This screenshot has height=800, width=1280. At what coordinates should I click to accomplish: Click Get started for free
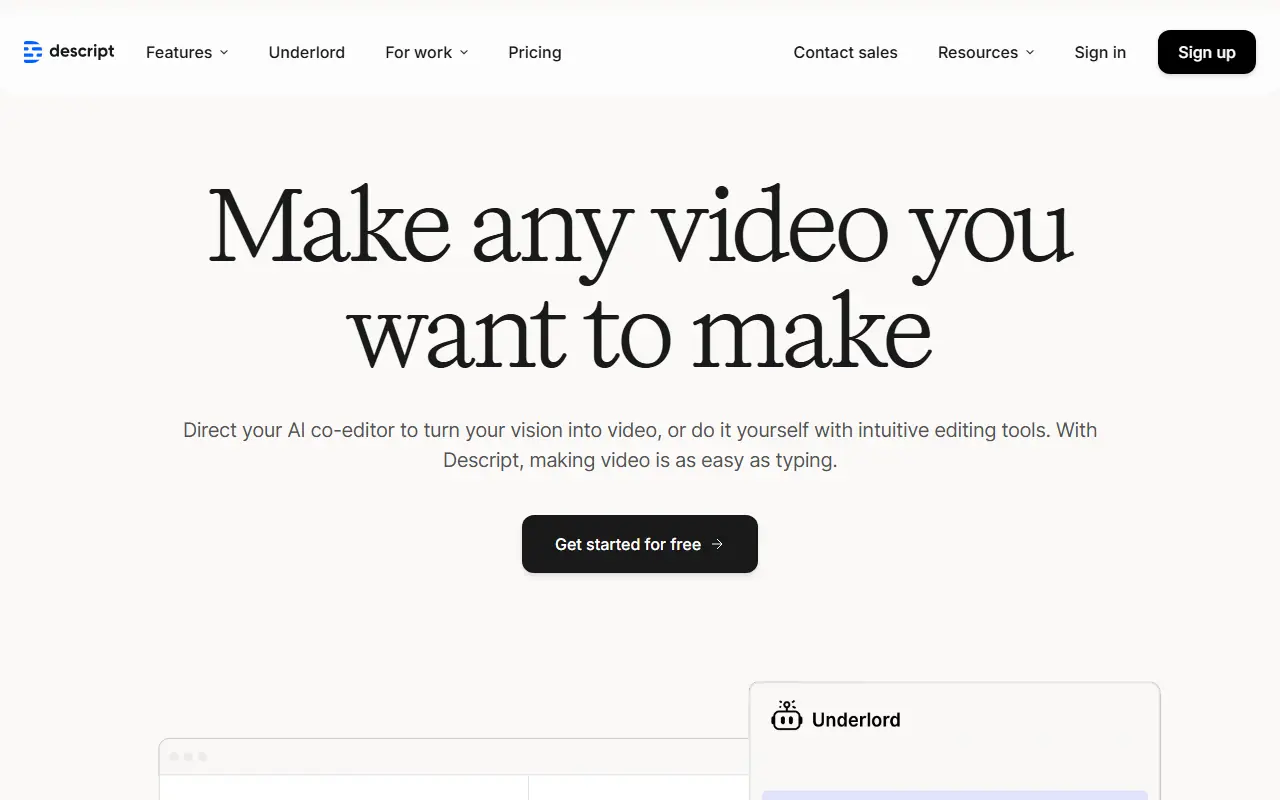pos(639,544)
